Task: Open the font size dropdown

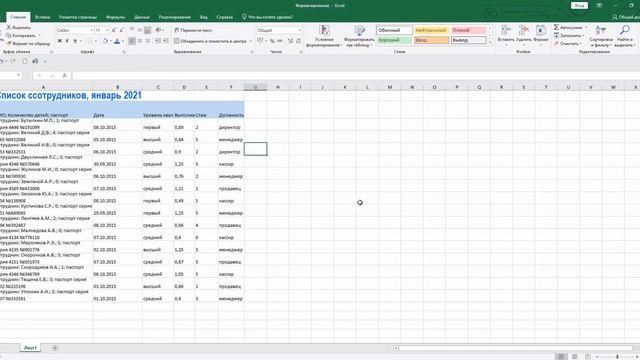Action: pos(107,30)
